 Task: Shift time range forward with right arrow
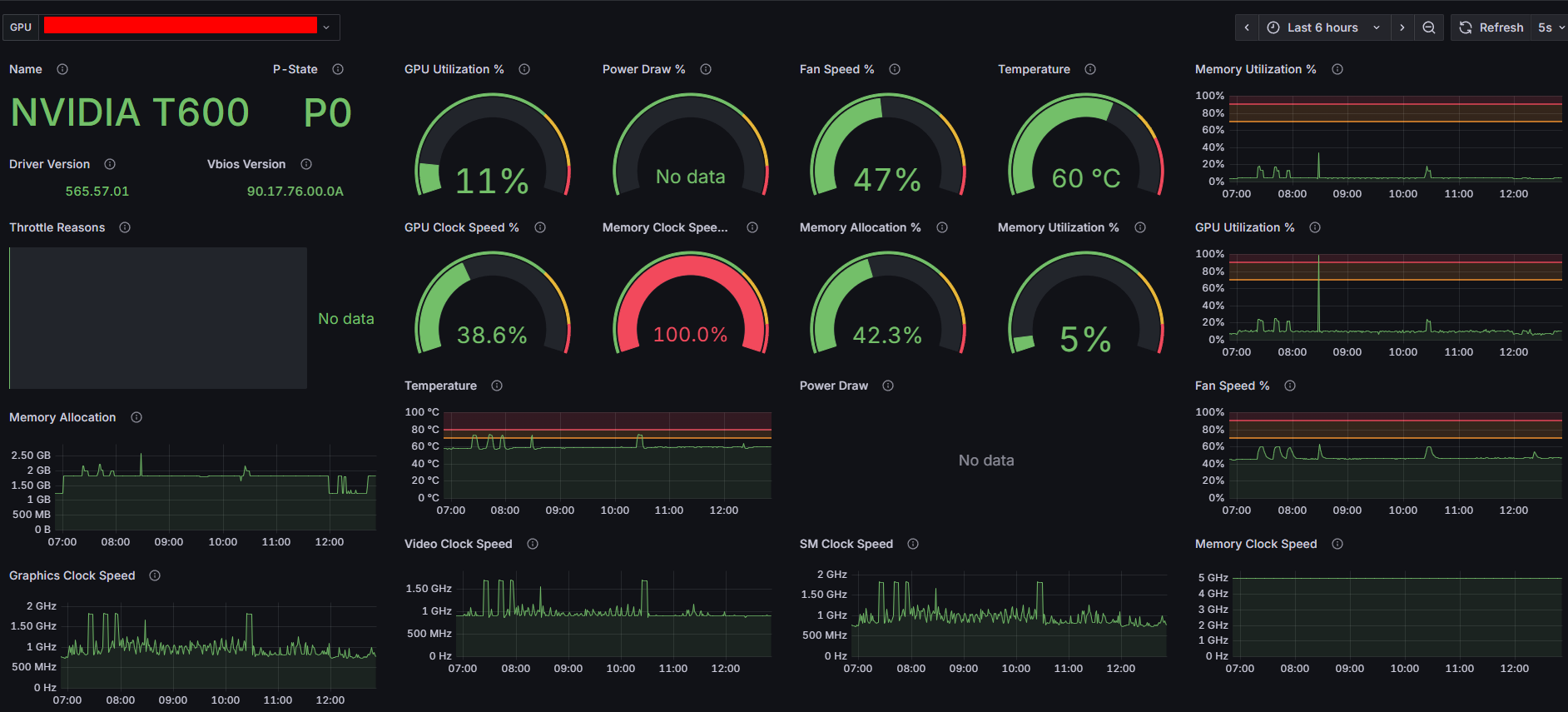tap(1402, 27)
